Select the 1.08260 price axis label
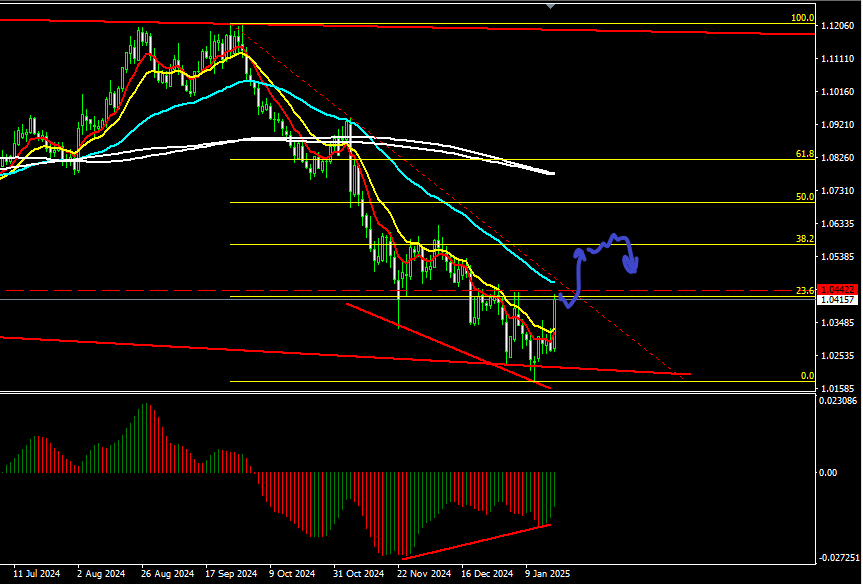 [840, 157]
